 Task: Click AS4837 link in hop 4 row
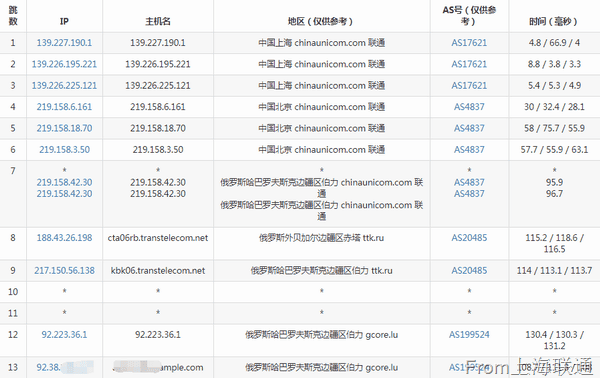coord(469,107)
